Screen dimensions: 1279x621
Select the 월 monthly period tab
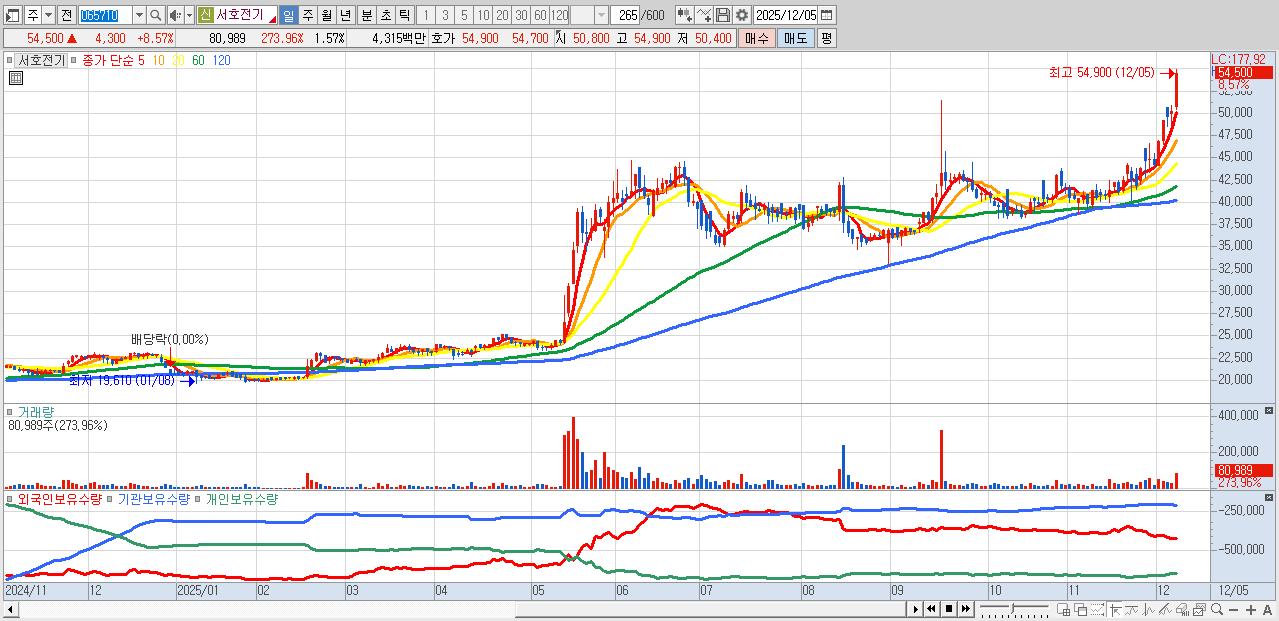pos(326,15)
